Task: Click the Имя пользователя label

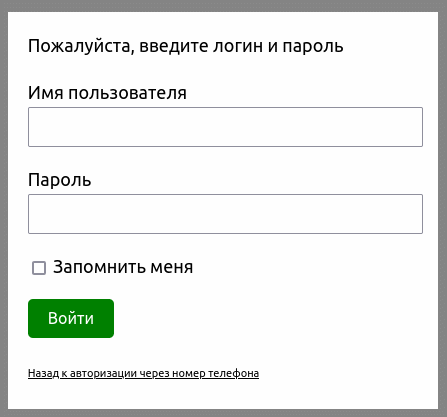Action: [107, 93]
